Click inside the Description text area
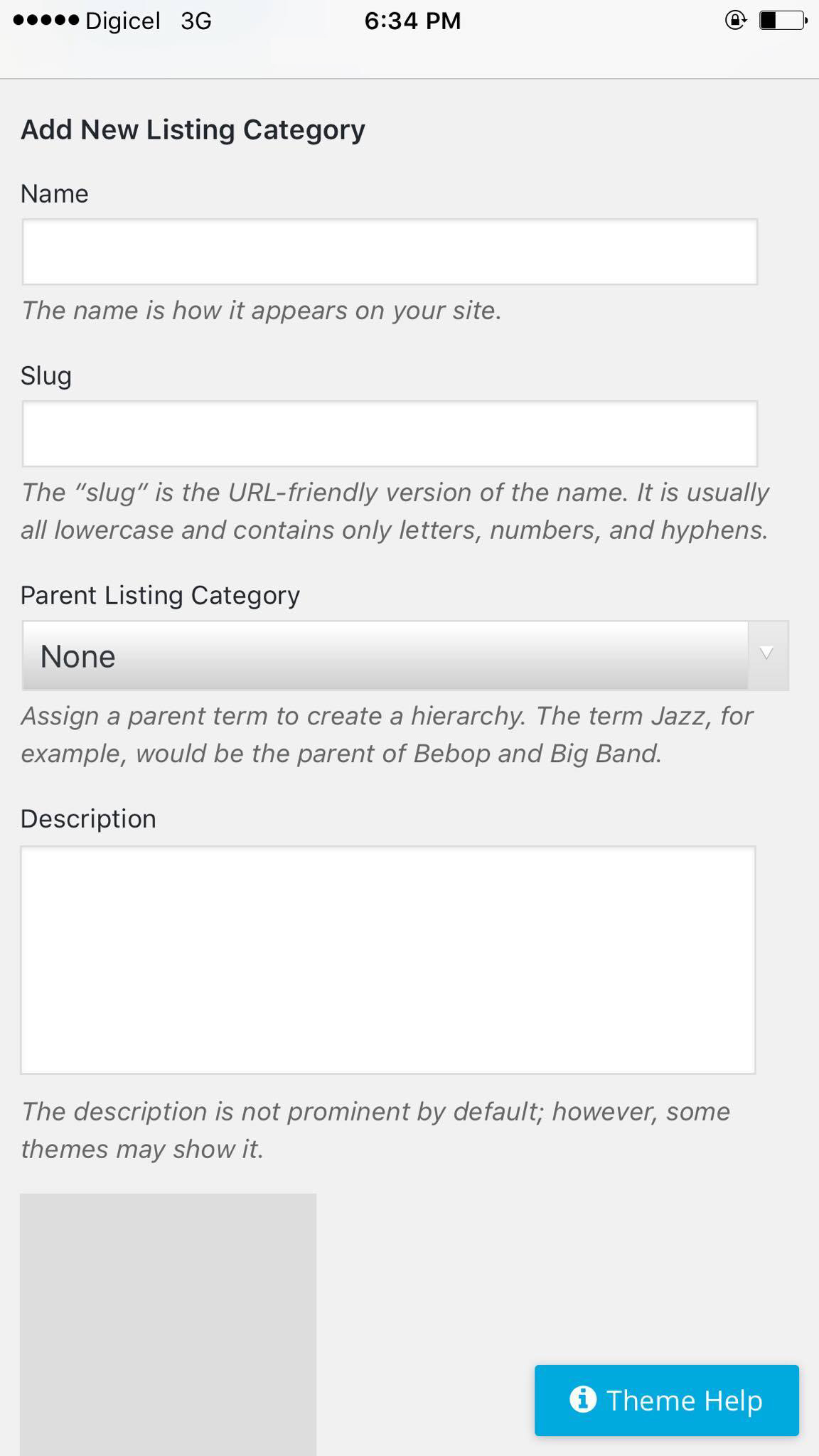The height and width of the screenshot is (1456, 819). [388, 960]
